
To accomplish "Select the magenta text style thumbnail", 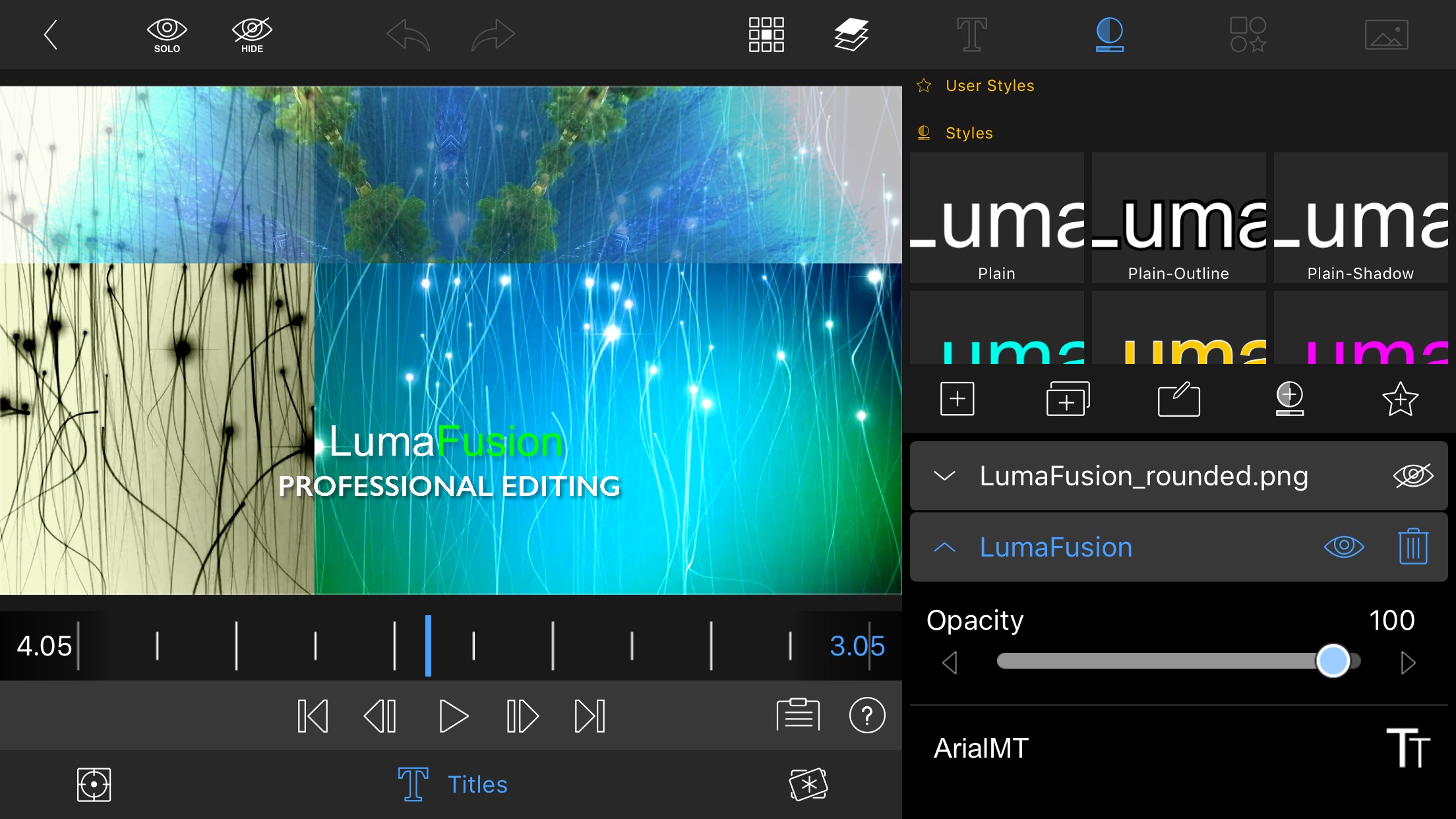I will pyautogui.click(x=1361, y=328).
